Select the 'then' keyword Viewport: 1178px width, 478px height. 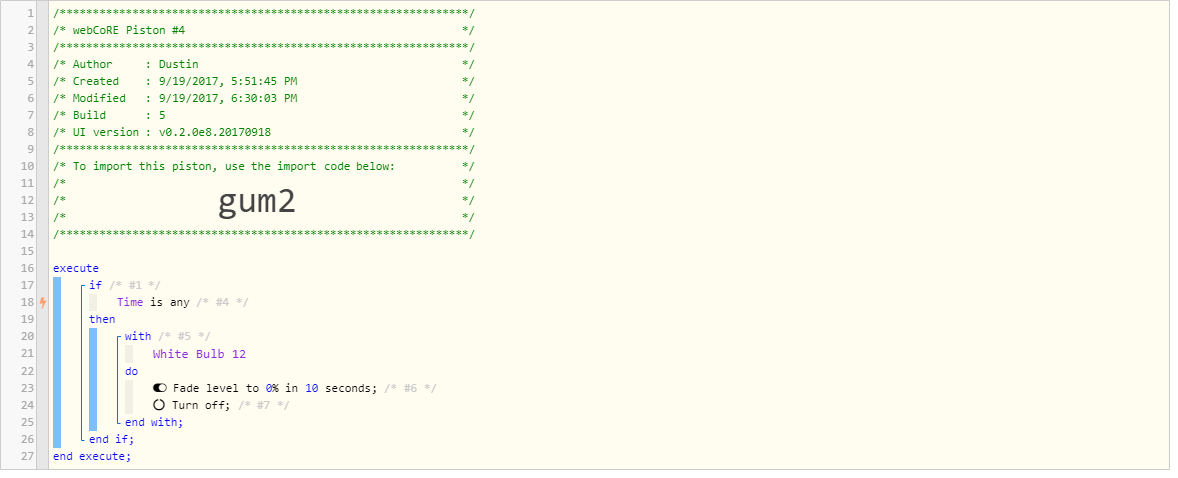tap(102, 319)
